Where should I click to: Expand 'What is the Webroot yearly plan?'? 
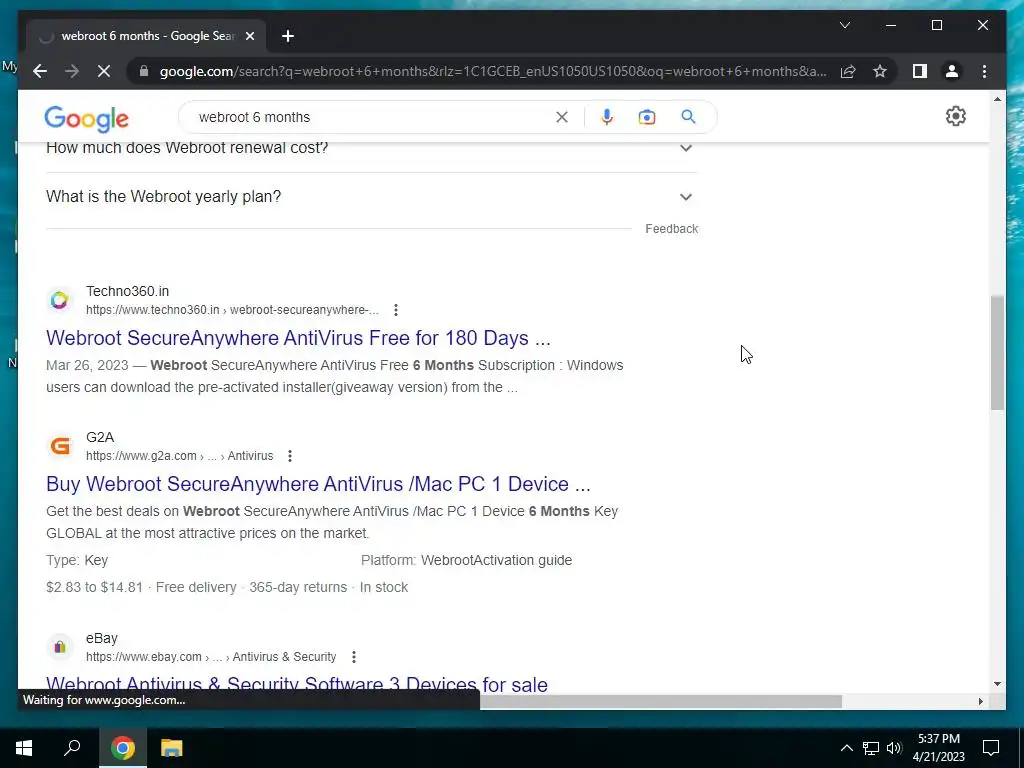372,197
